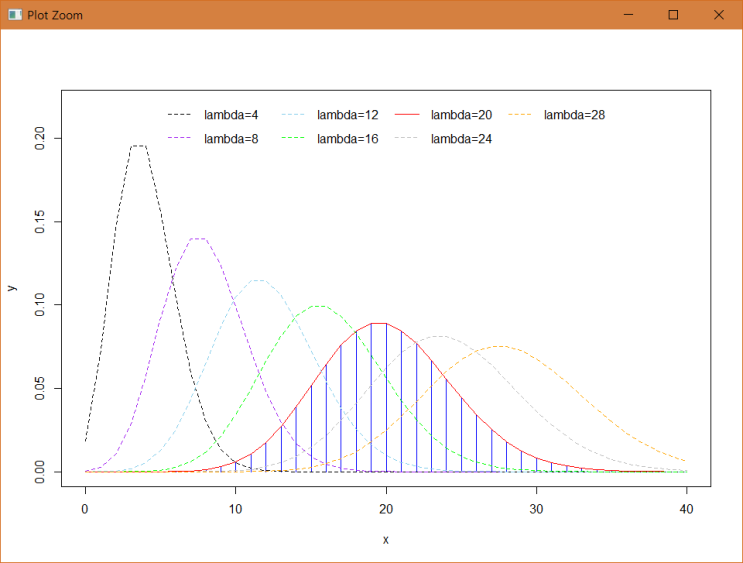Click the y-axis tick label 0.15
The width and height of the screenshot is (743, 563).
point(40,222)
